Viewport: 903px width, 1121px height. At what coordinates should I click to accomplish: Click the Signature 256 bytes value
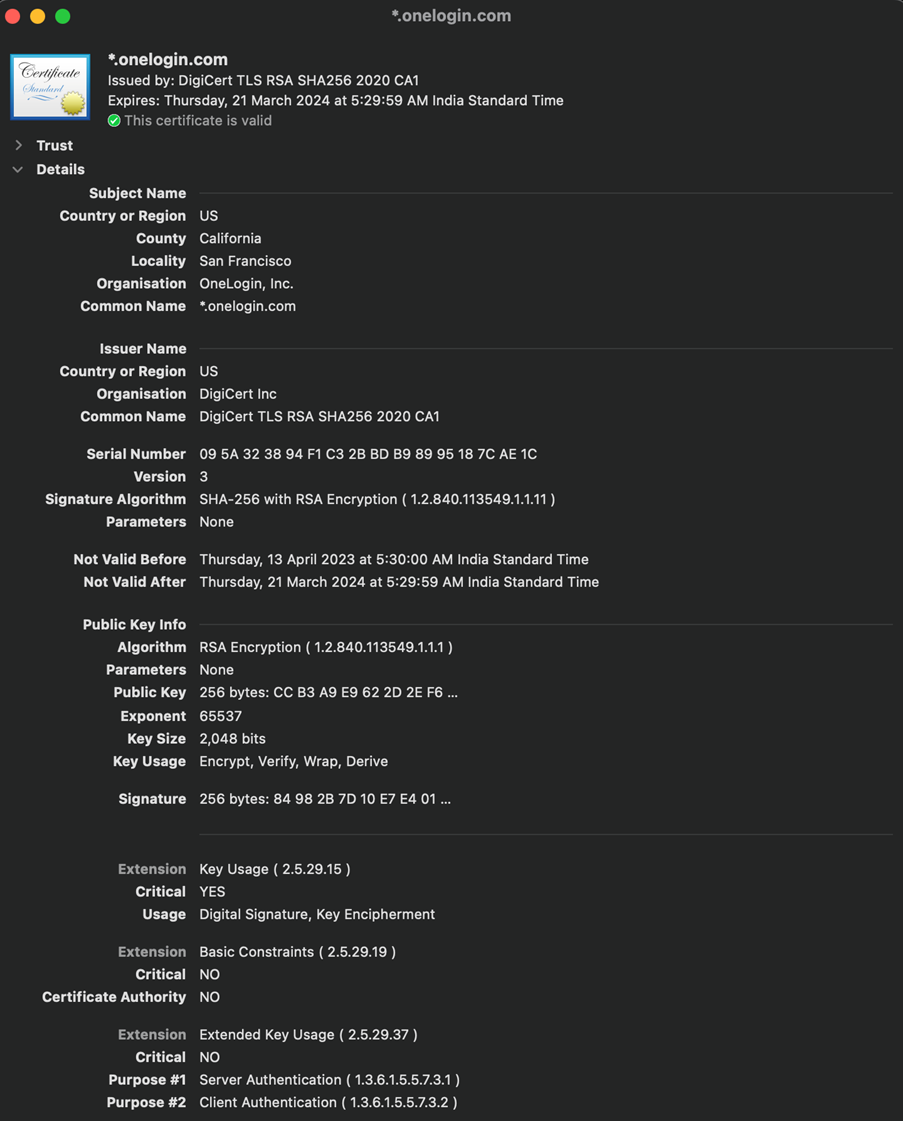click(325, 799)
